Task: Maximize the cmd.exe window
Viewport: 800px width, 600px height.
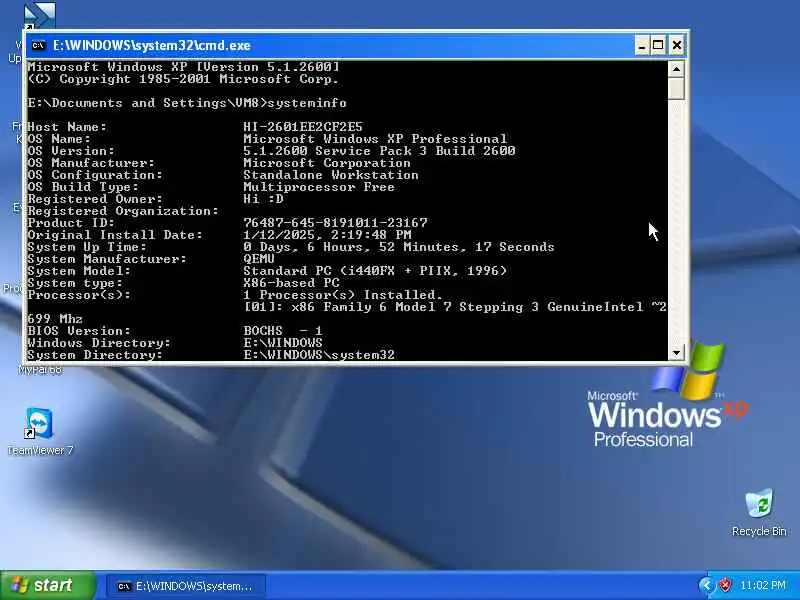Action: pyautogui.click(x=658, y=45)
